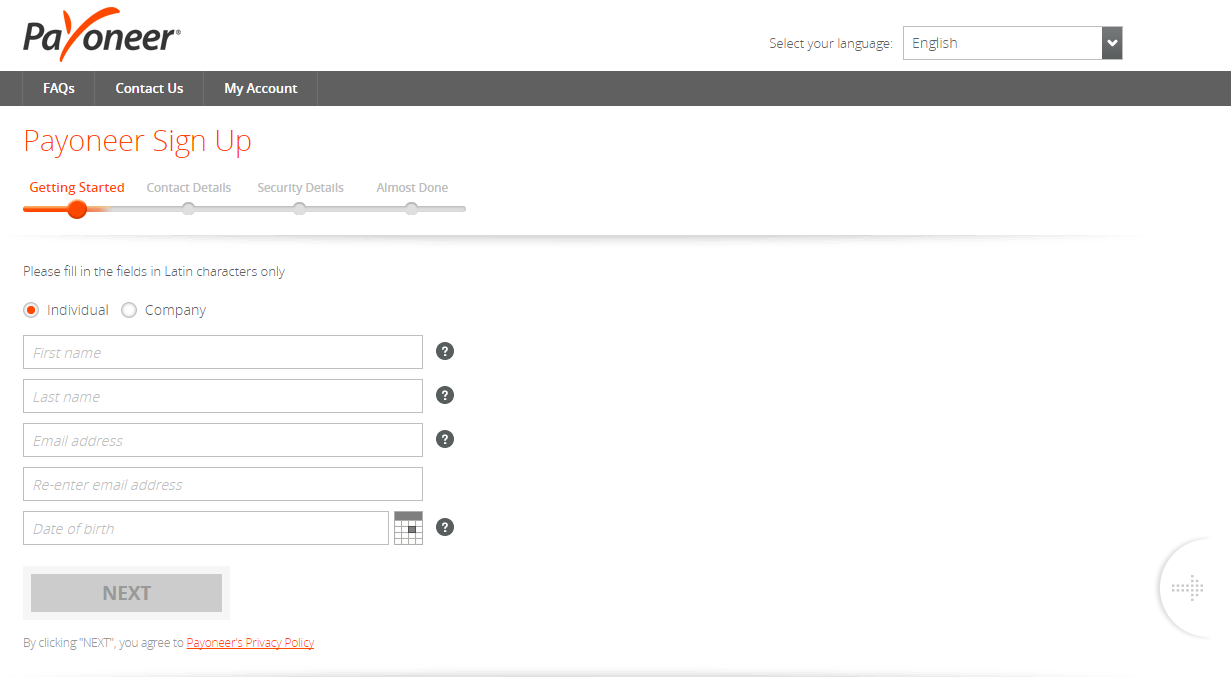Click the dotted arrow side-panel icon
Image resolution: width=1231 pixels, height=677 pixels.
tap(1188, 588)
